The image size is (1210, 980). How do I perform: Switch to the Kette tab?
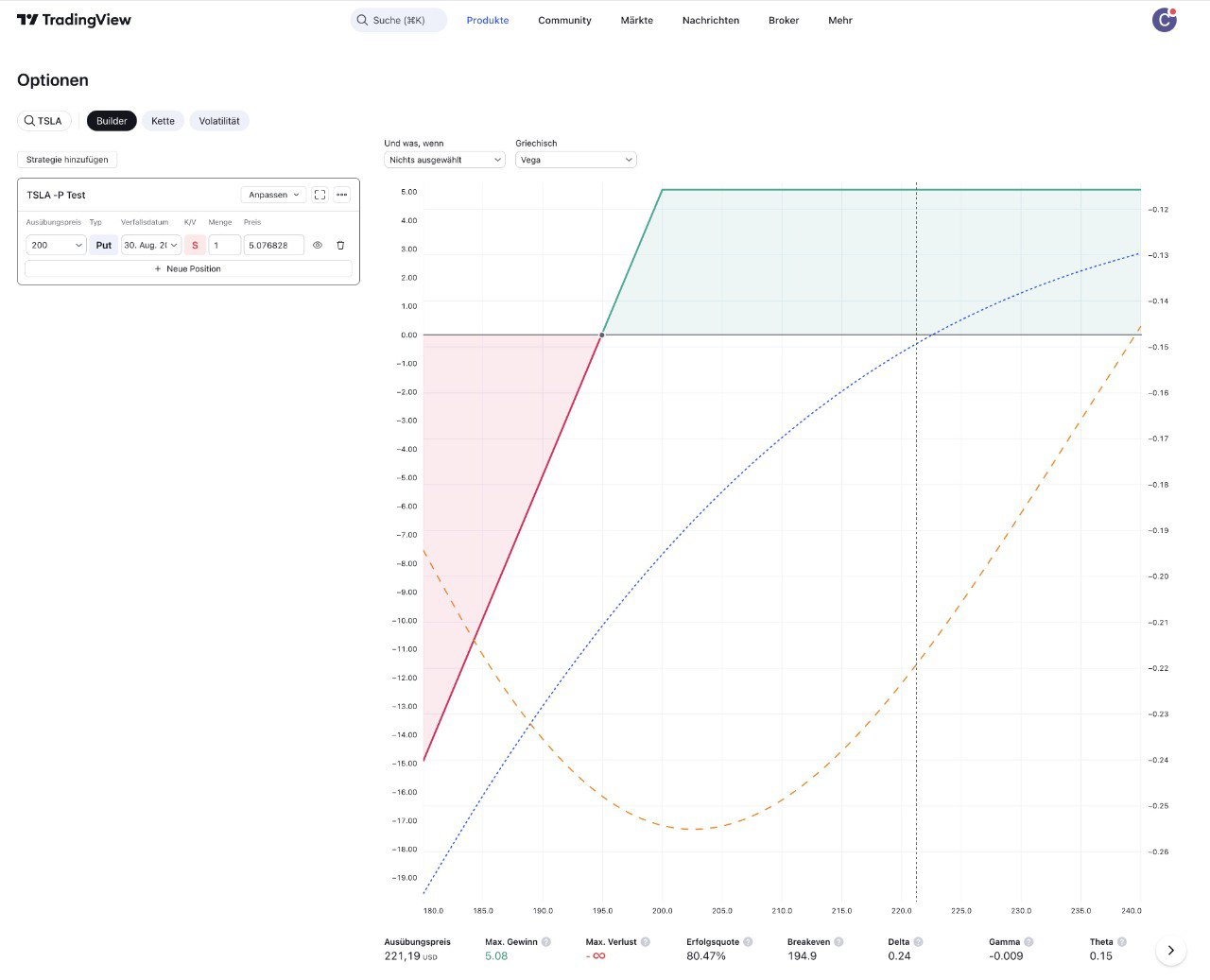(x=163, y=121)
